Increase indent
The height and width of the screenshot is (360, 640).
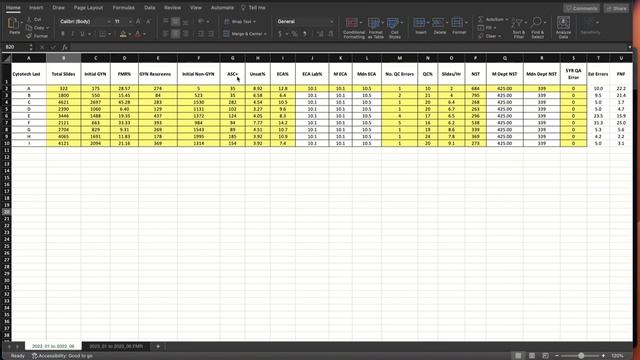[211, 34]
